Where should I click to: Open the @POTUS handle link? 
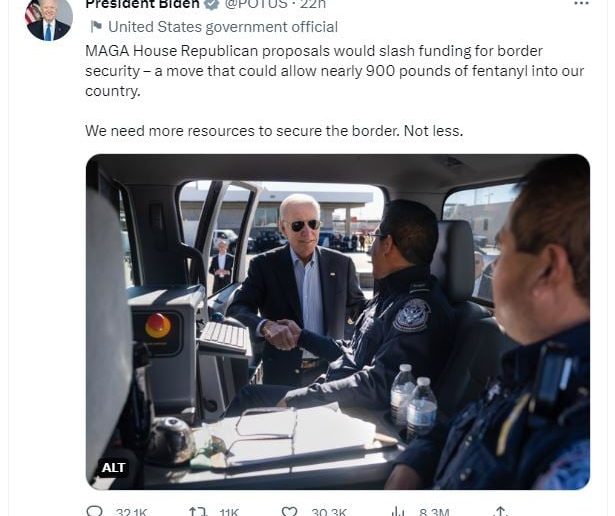[x=256, y=4]
